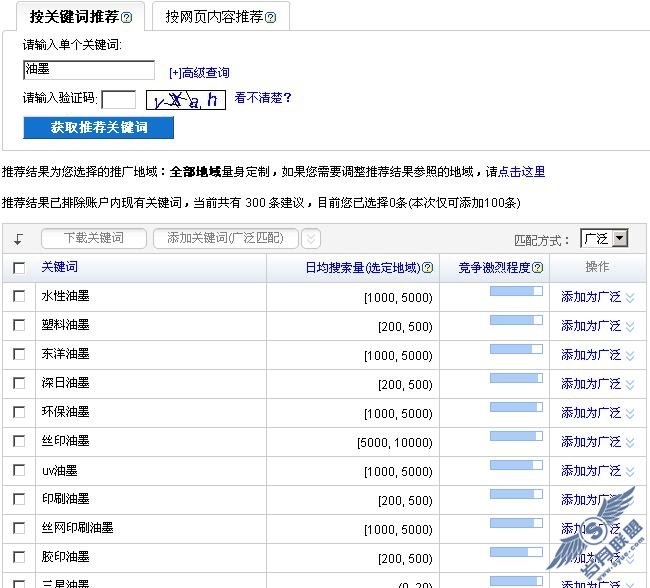Screen dimensions: 650x588
Task: Click the 请输入验证码 captcha input field
Action: click(x=119, y=99)
